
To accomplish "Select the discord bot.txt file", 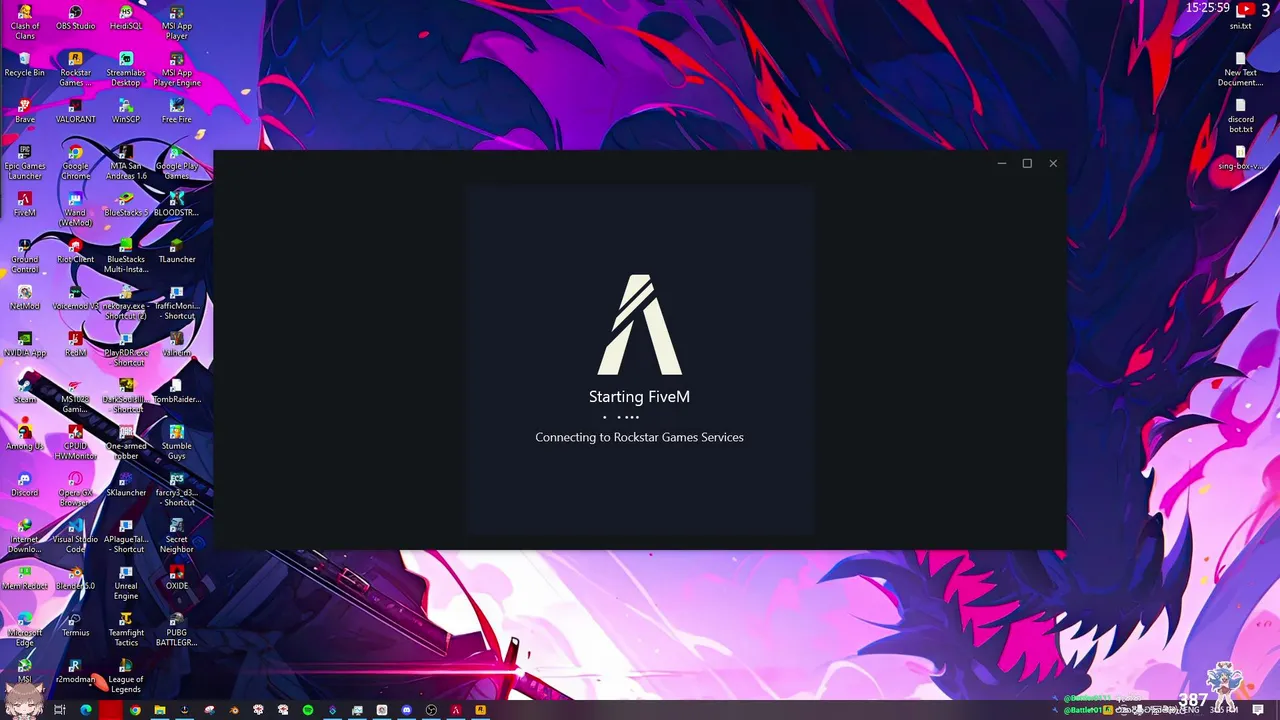I will (1241, 115).
